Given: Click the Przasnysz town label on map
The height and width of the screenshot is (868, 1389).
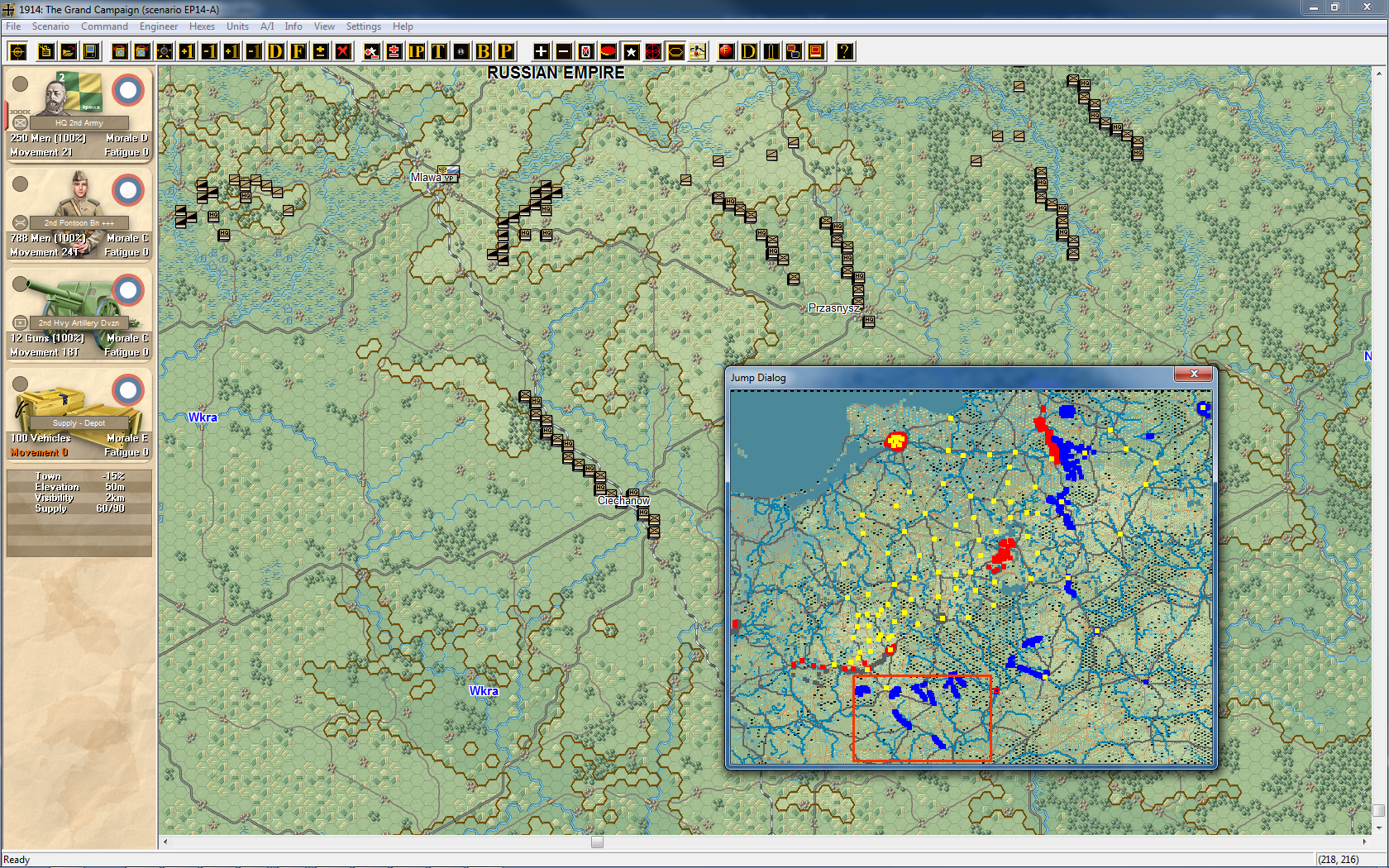Looking at the screenshot, I should (x=834, y=308).
